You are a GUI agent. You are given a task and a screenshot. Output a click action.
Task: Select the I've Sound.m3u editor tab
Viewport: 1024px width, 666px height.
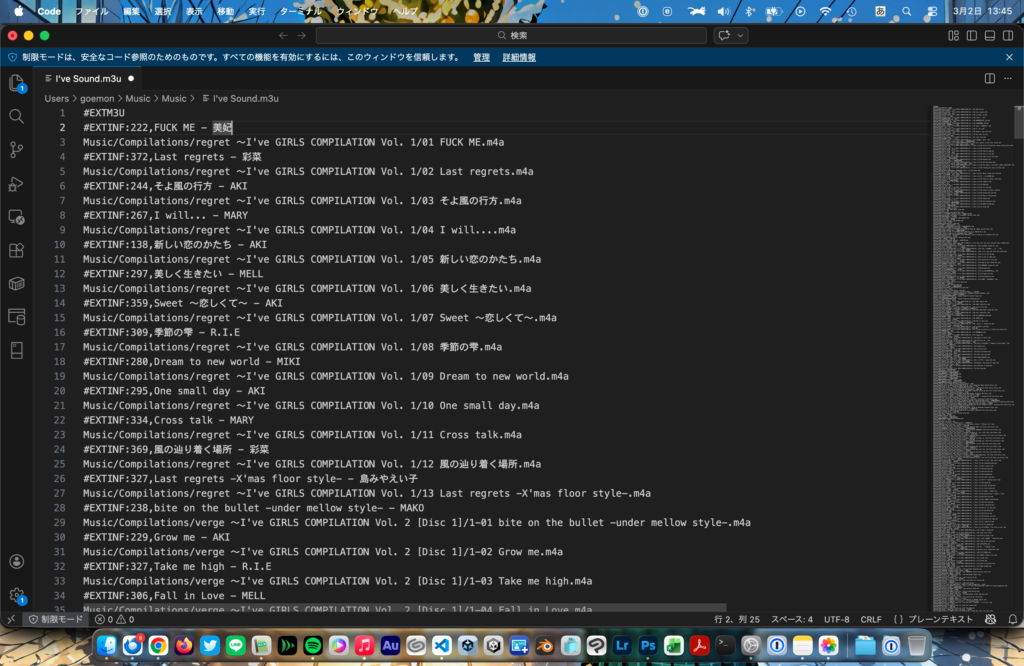(88, 78)
